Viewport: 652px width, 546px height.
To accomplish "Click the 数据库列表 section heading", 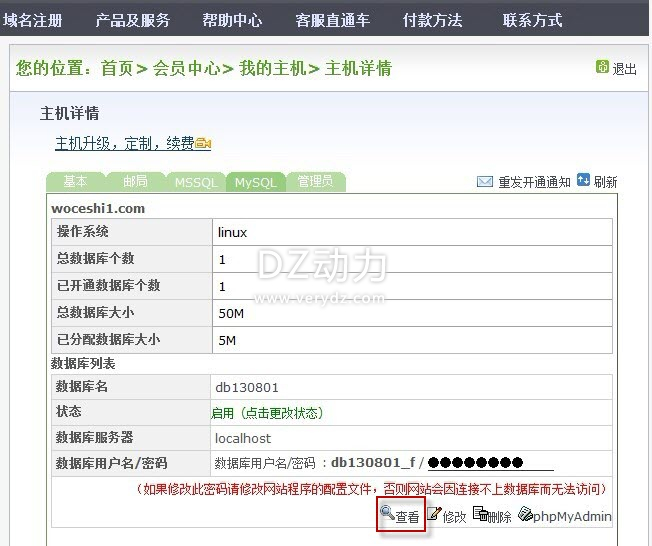I will (83, 363).
